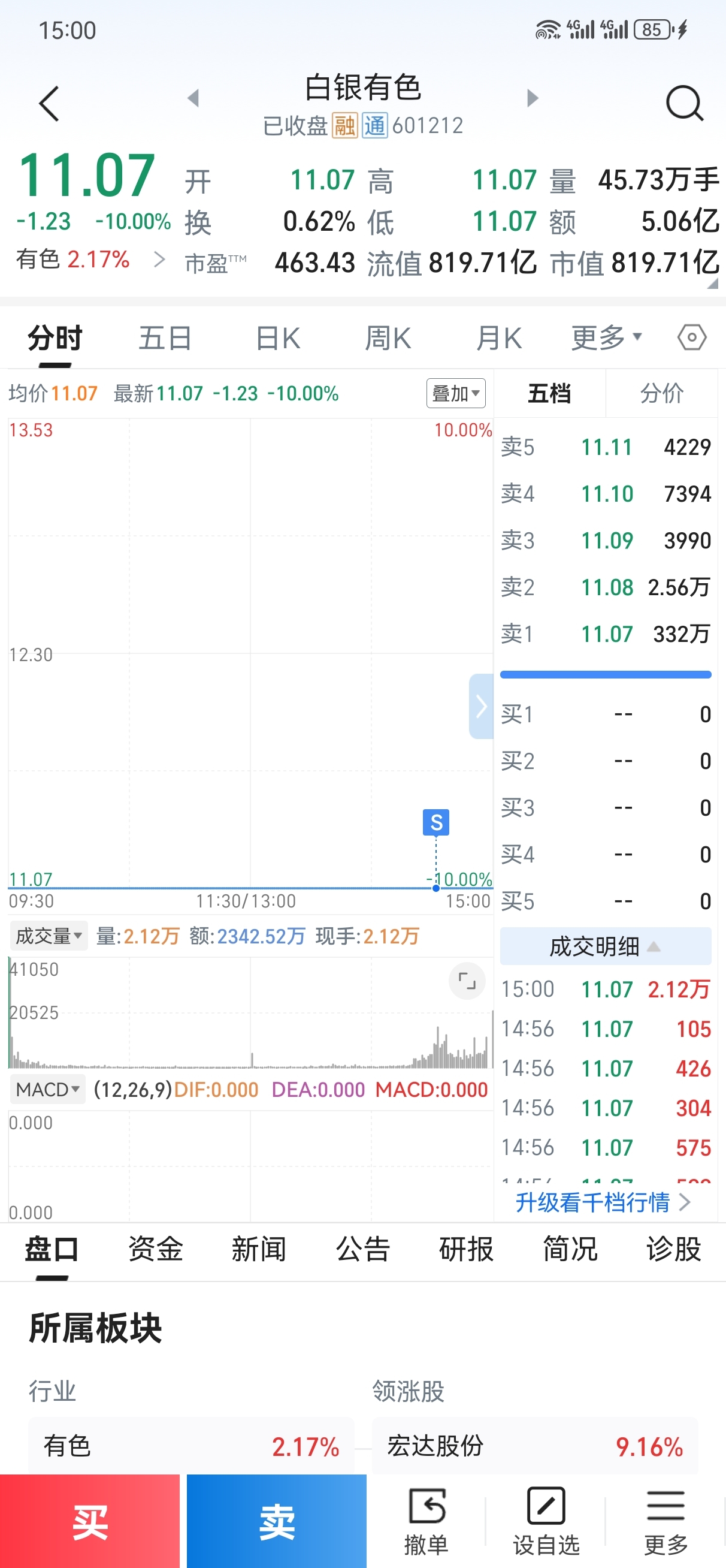Viewport: 726px width, 1568px height.
Task: Tap the large 11.07 current price
Action: pyautogui.click(x=86, y=175)
